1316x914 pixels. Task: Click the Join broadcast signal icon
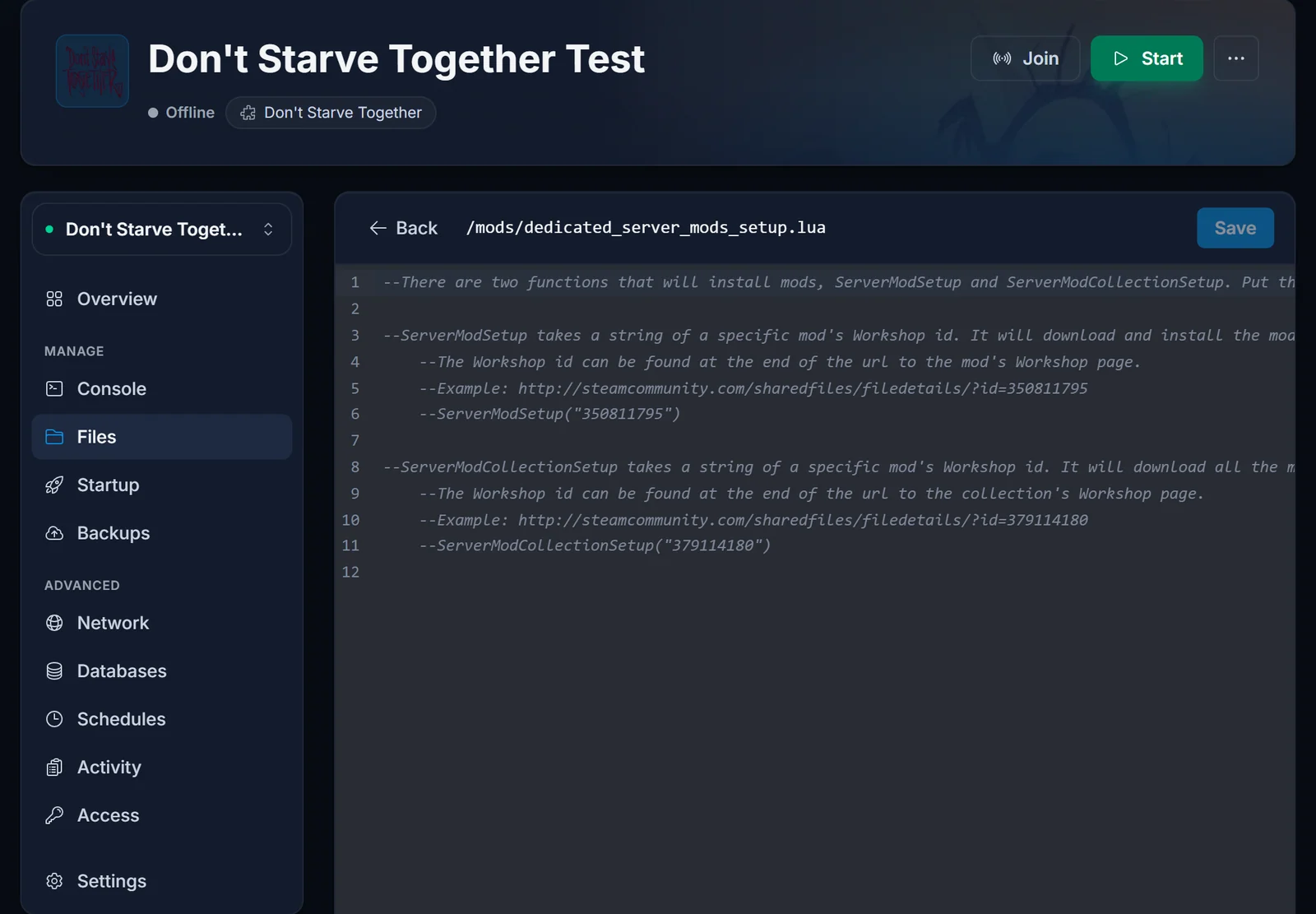click(x=1002, y=58)
